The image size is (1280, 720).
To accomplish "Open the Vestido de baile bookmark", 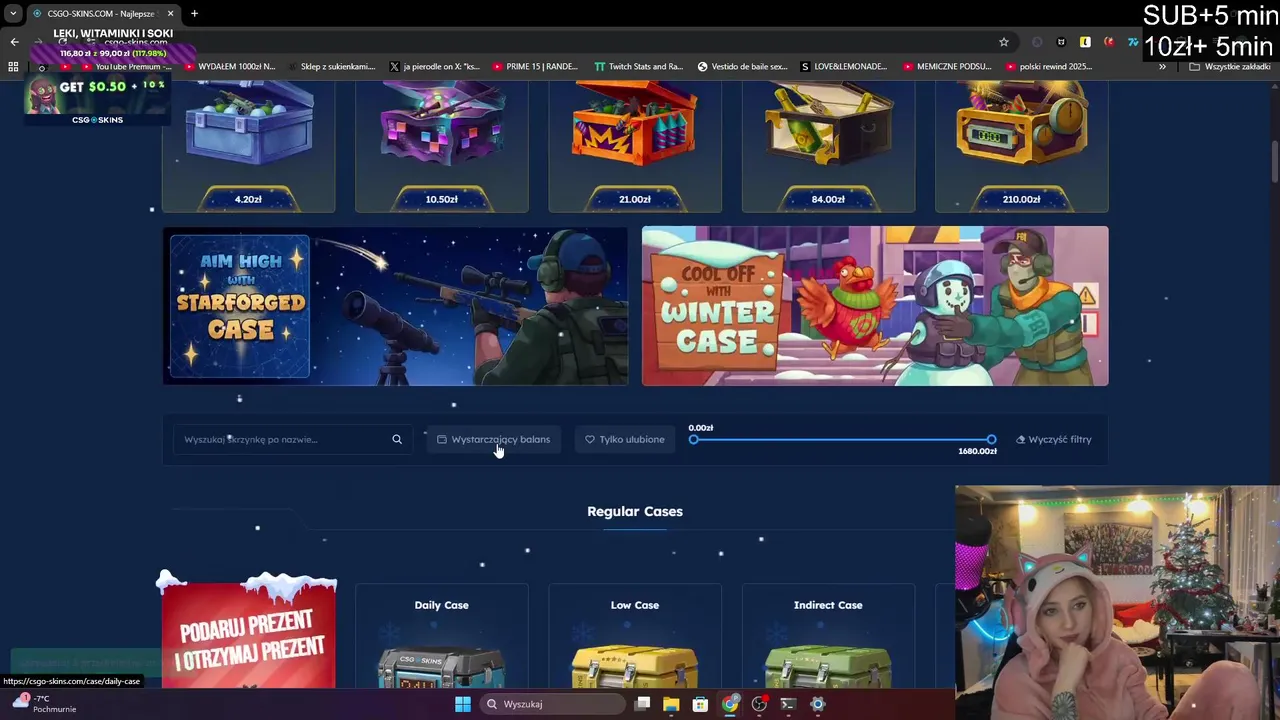I will click(742, 66).
